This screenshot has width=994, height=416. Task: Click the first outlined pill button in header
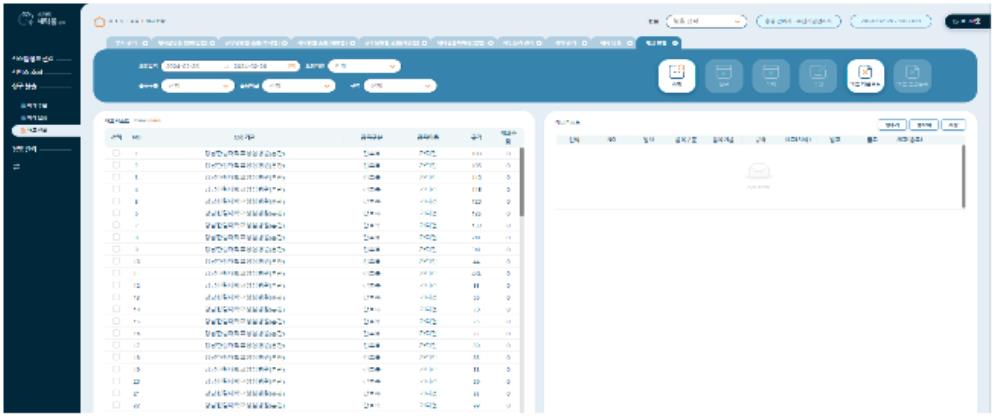[799, 22]
